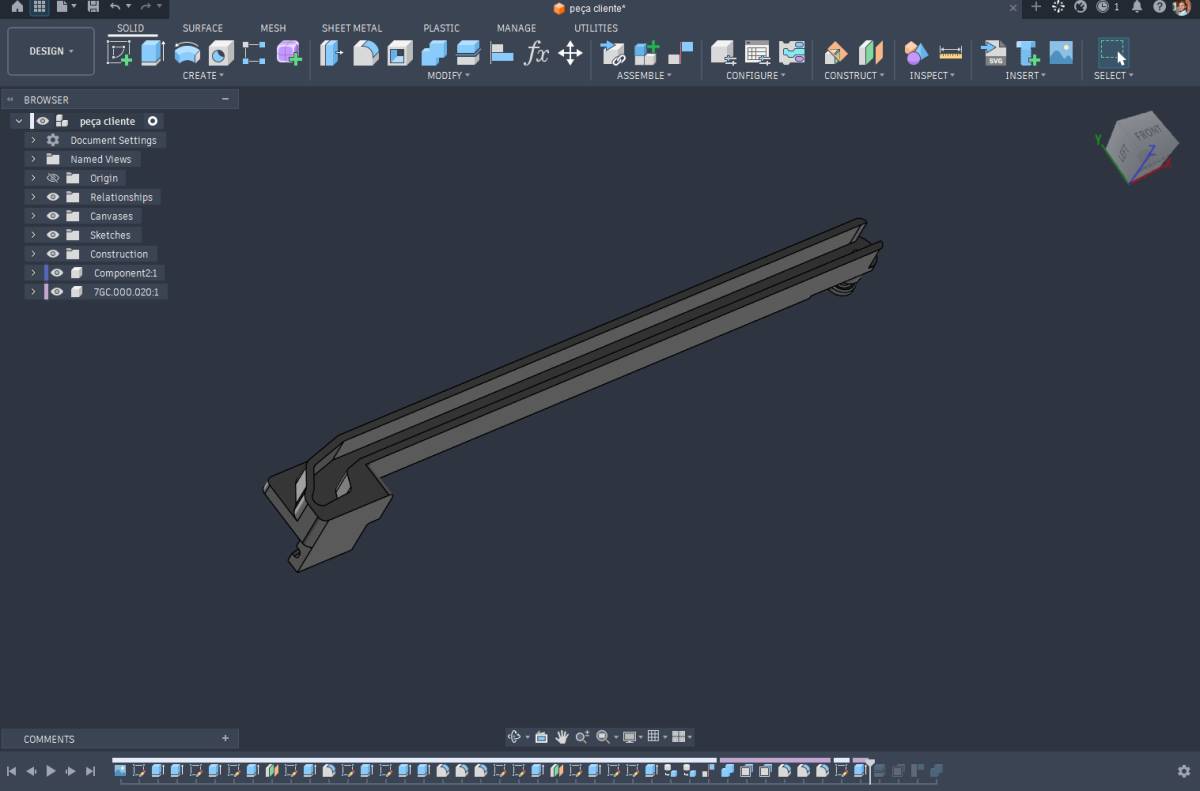1200x791 pixels.
Task: Open the SELECT menu label
Action: click(1113, 76)
